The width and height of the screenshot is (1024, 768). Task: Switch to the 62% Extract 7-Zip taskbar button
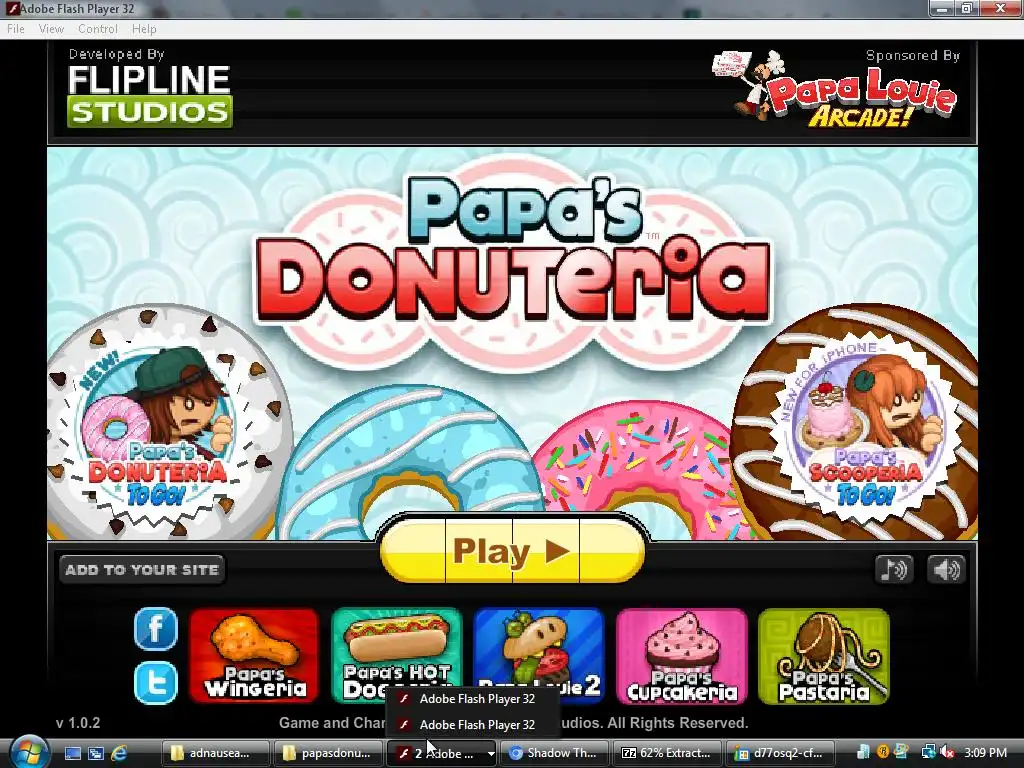point(667,753)
